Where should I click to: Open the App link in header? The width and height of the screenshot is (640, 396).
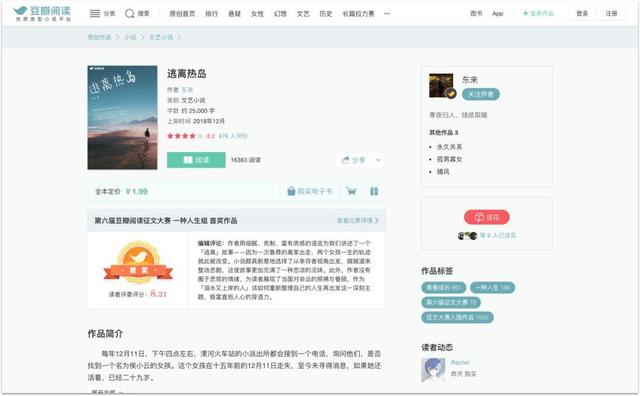tap(498, 13)
